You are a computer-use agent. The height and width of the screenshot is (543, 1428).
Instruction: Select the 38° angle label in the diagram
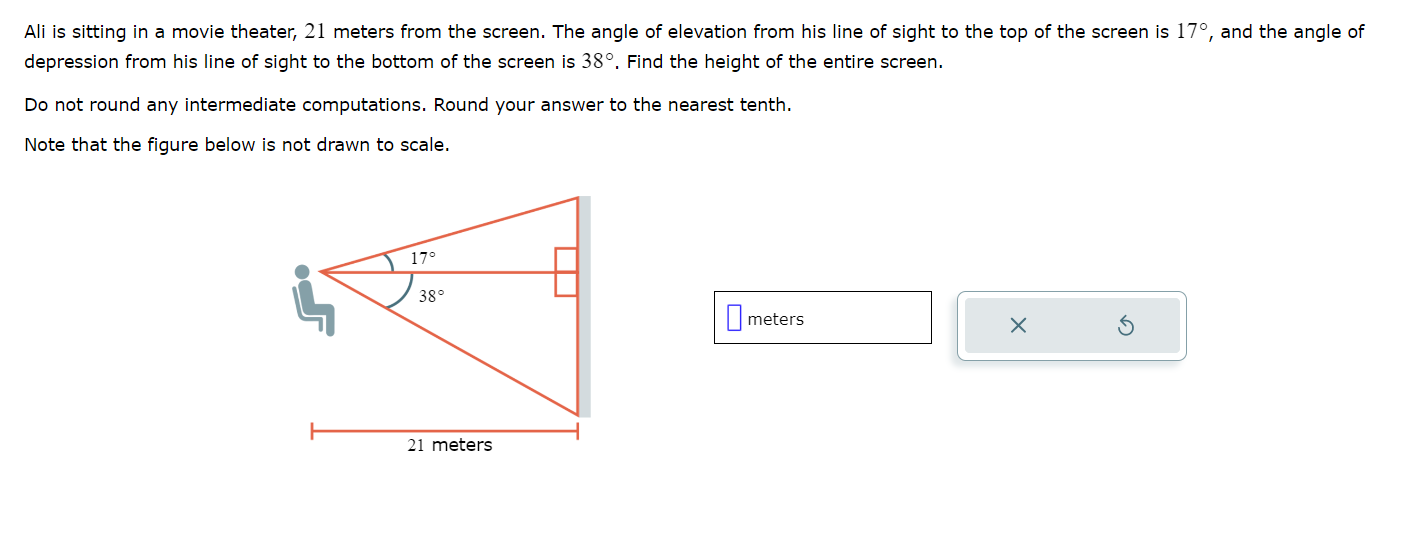pos(431,296)
